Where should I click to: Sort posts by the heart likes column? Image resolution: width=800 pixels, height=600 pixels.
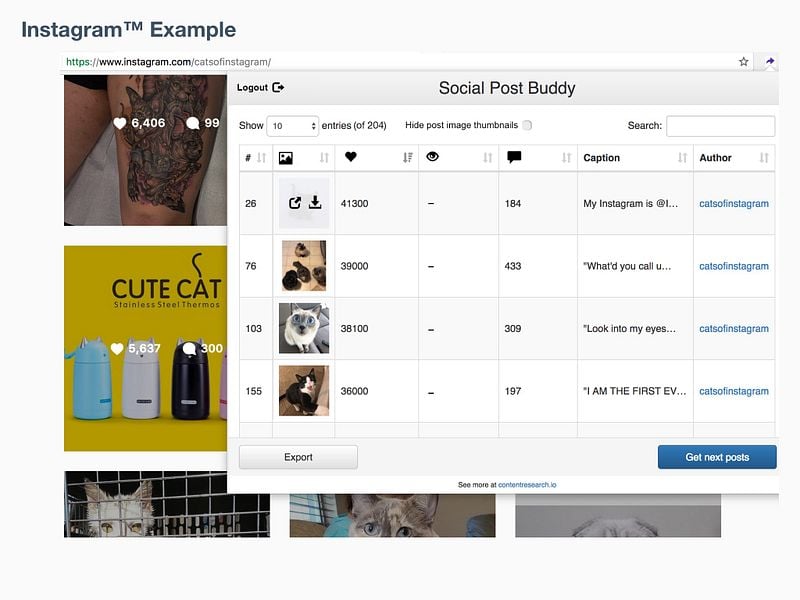tap(351, 157)
